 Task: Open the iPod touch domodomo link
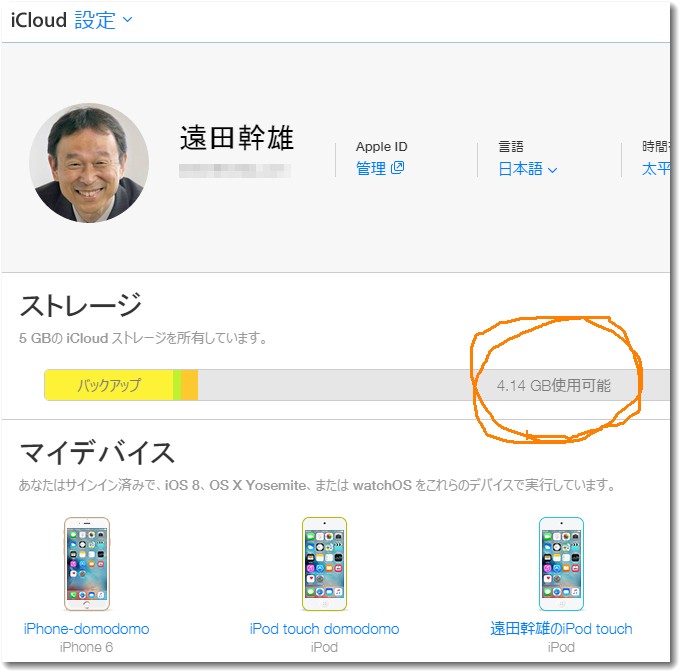tap(324, 629)
